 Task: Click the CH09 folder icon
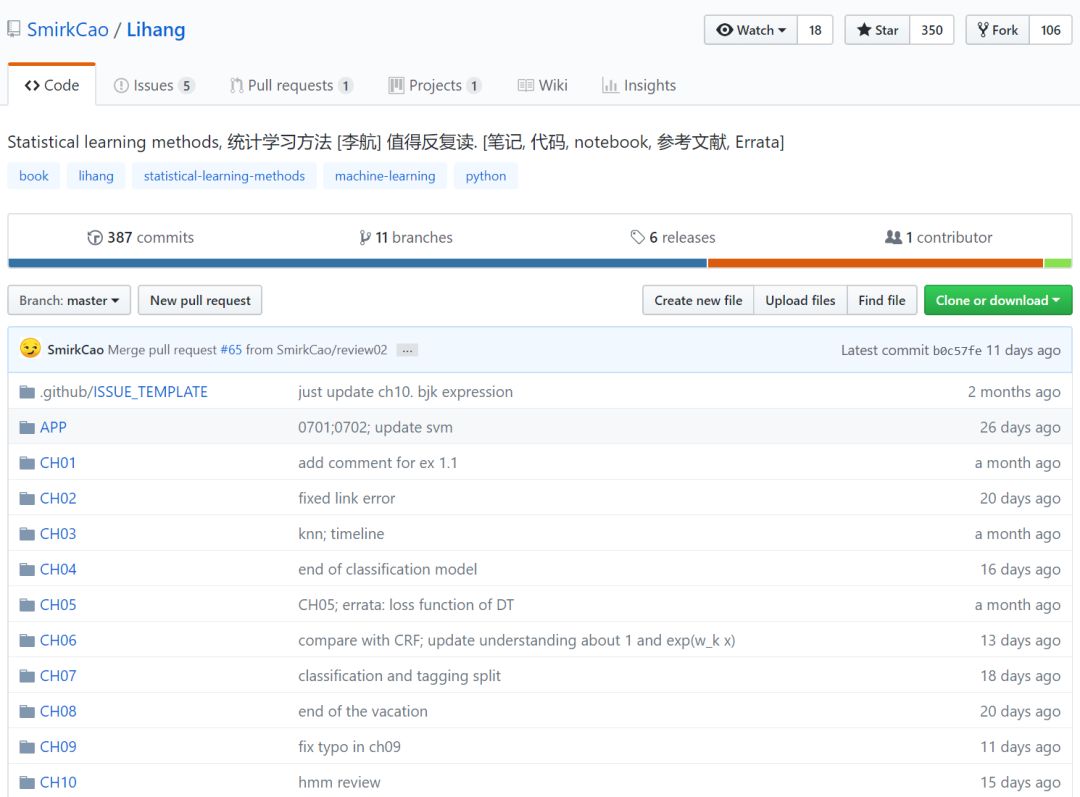27,747
